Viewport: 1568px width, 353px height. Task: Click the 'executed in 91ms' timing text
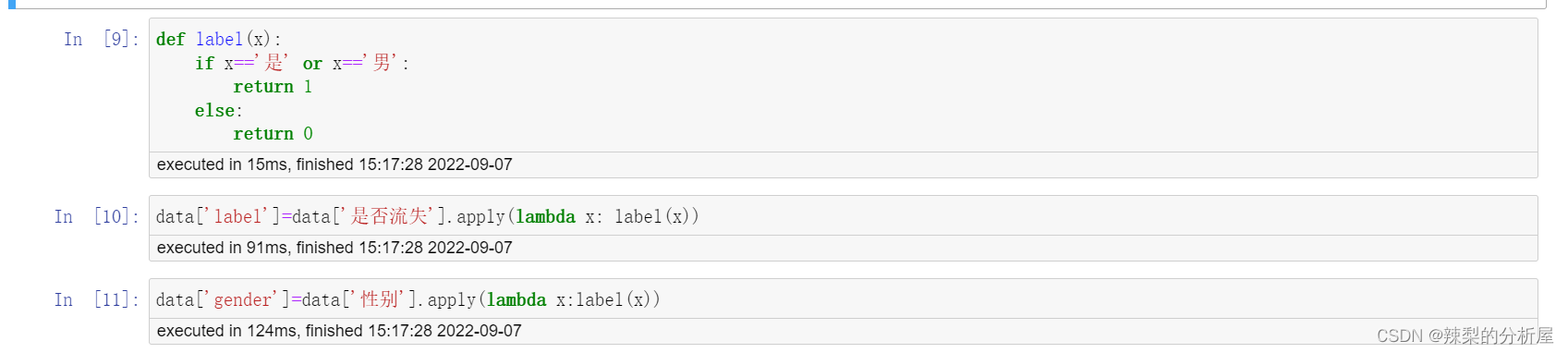[334, 248]
